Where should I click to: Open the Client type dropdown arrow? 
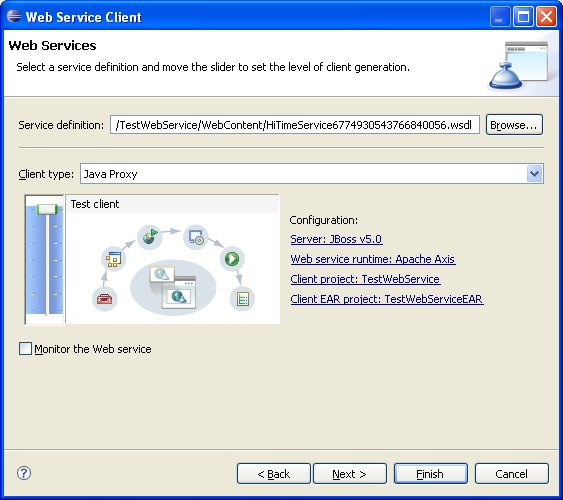[535, 174]
